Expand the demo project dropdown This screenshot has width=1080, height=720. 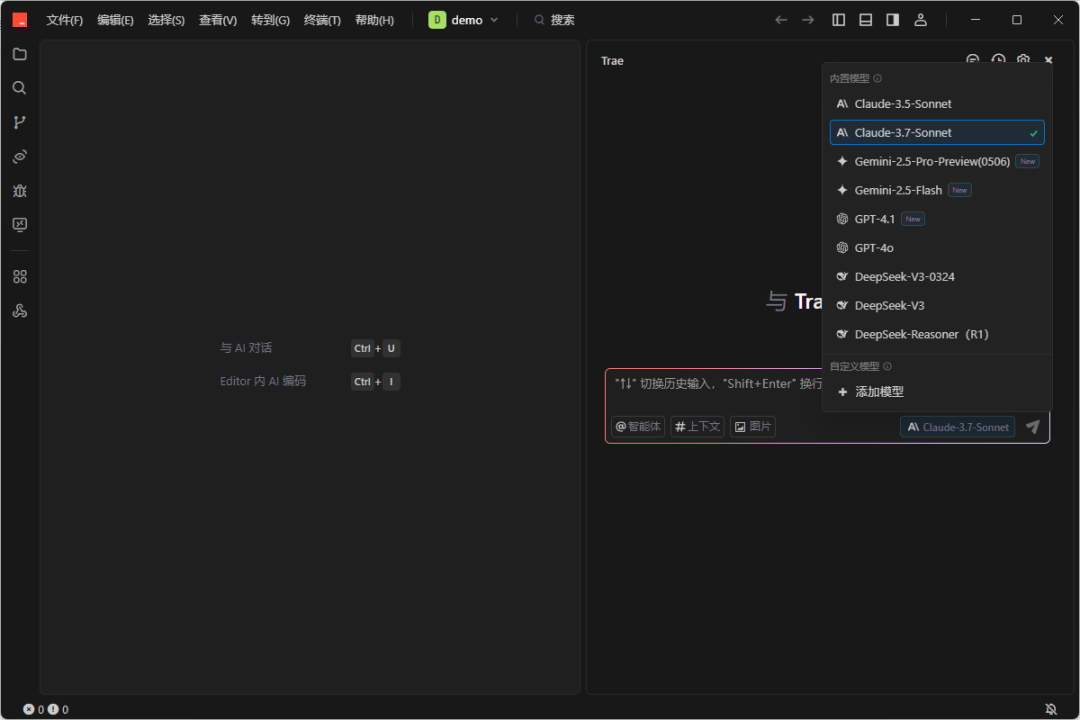click(x=464, y=20)
